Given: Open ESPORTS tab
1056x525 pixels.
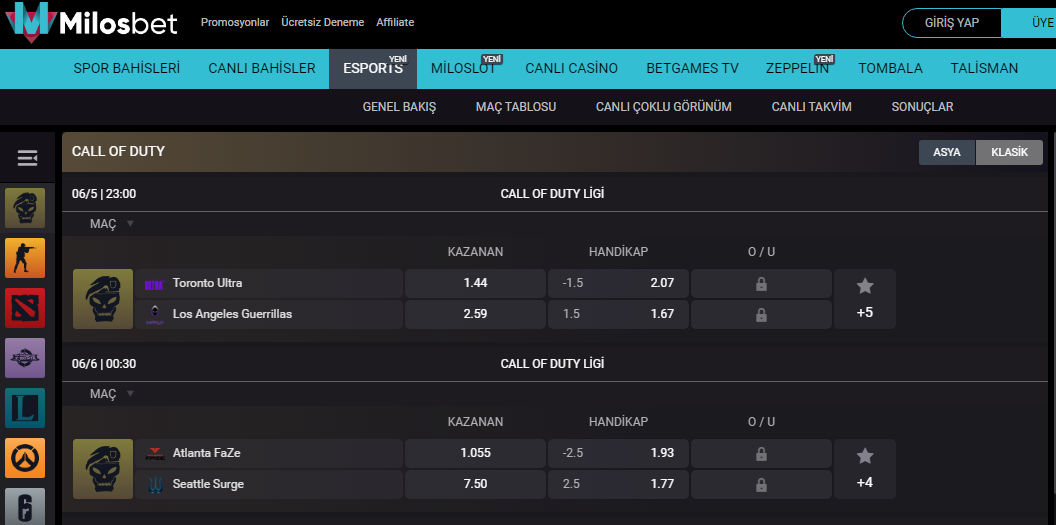Looking at the screenshot, I should 373,68.
